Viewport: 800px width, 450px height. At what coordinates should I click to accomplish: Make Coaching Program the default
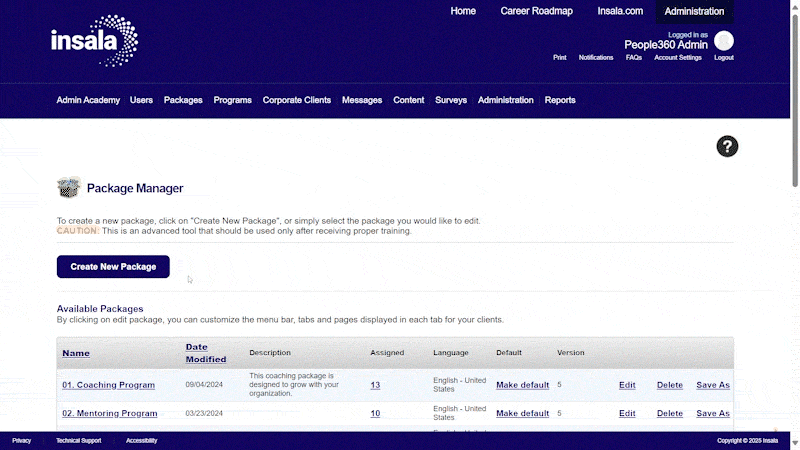tap(522, 385)
